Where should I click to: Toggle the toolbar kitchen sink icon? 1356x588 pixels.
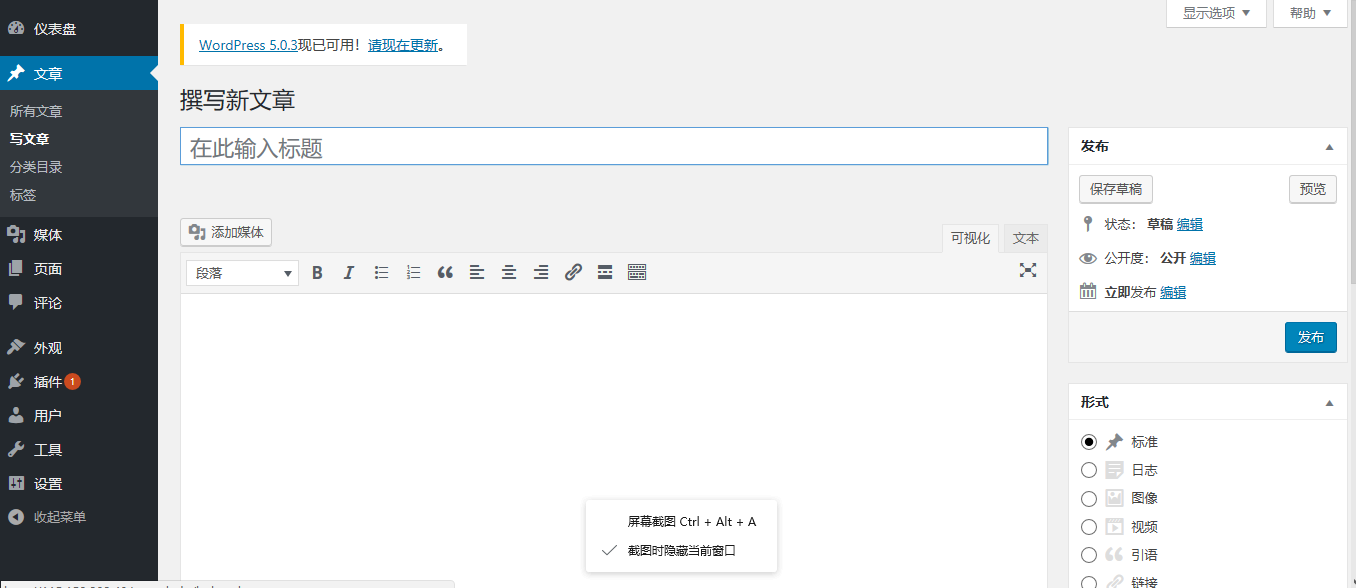[x=637, y=272]
